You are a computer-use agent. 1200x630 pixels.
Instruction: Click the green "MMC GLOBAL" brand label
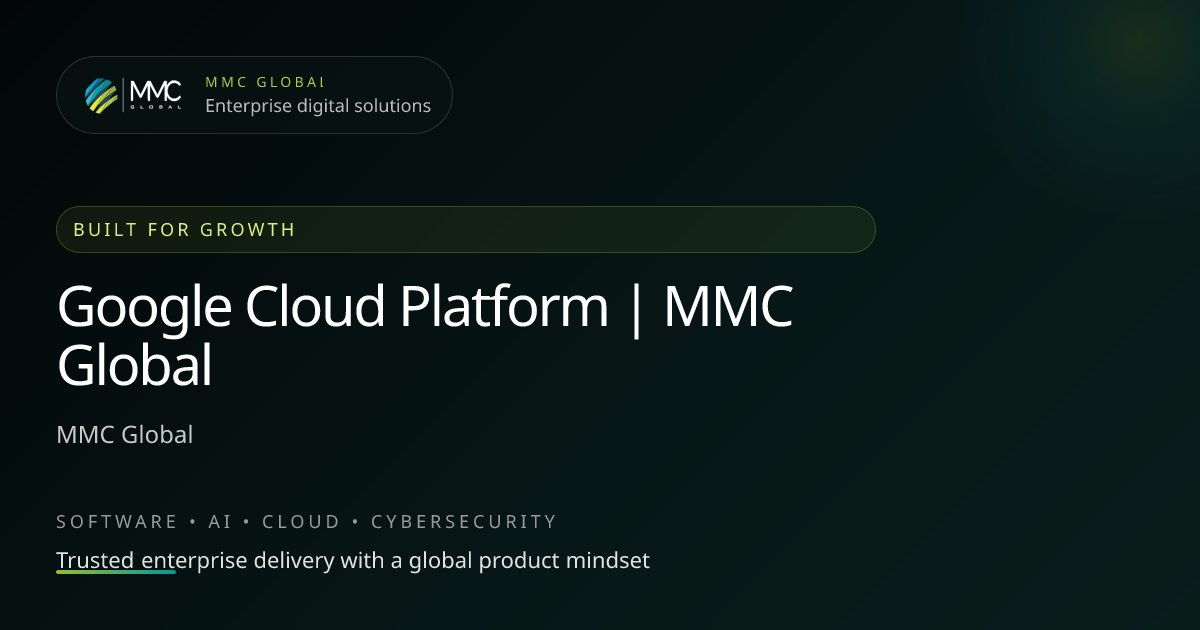click(265, 82)
